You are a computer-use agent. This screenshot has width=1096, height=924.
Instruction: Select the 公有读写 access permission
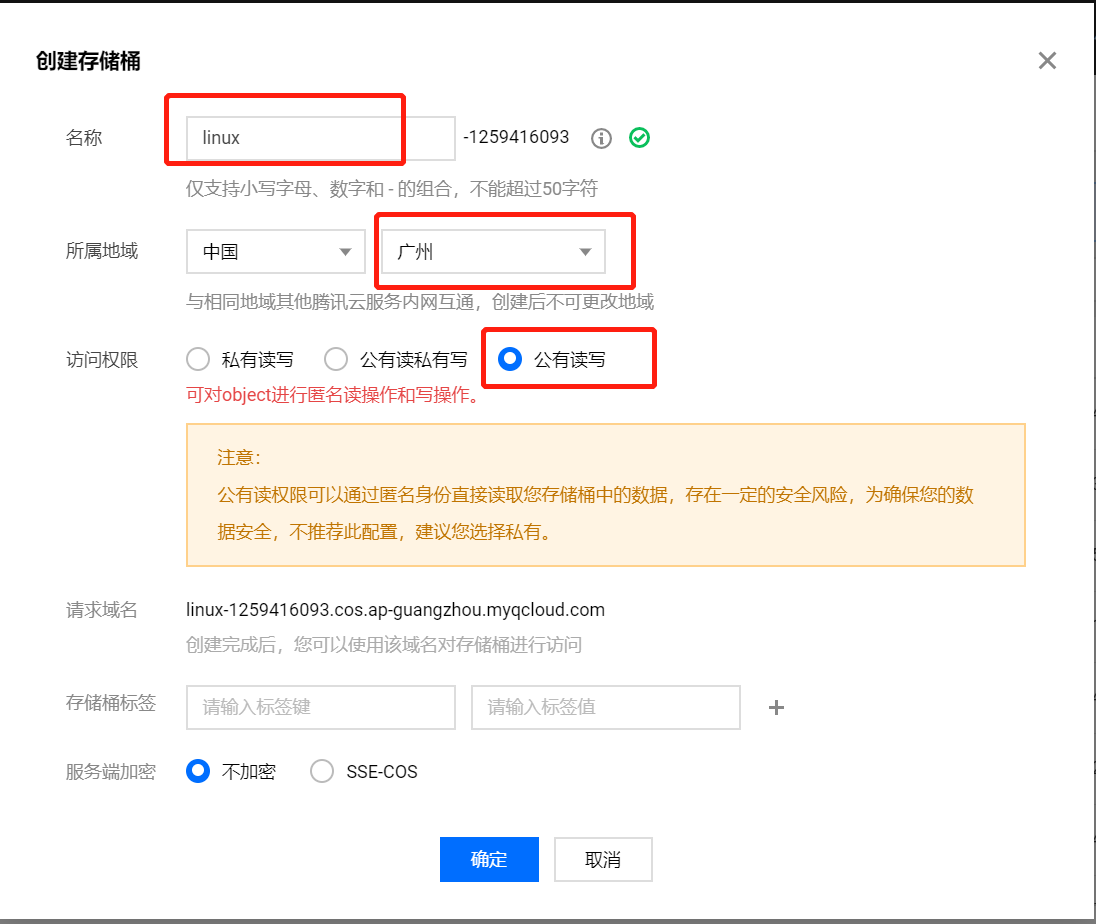511,359
